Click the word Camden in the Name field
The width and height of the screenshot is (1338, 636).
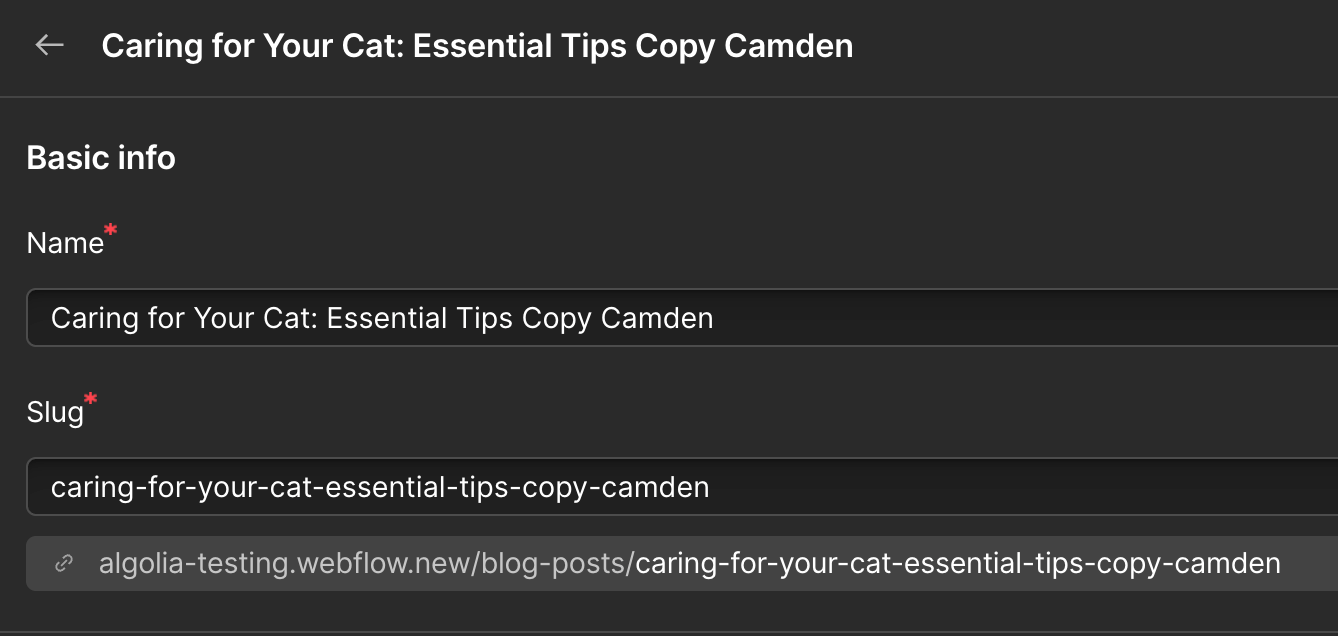click(x=657, y=318)
